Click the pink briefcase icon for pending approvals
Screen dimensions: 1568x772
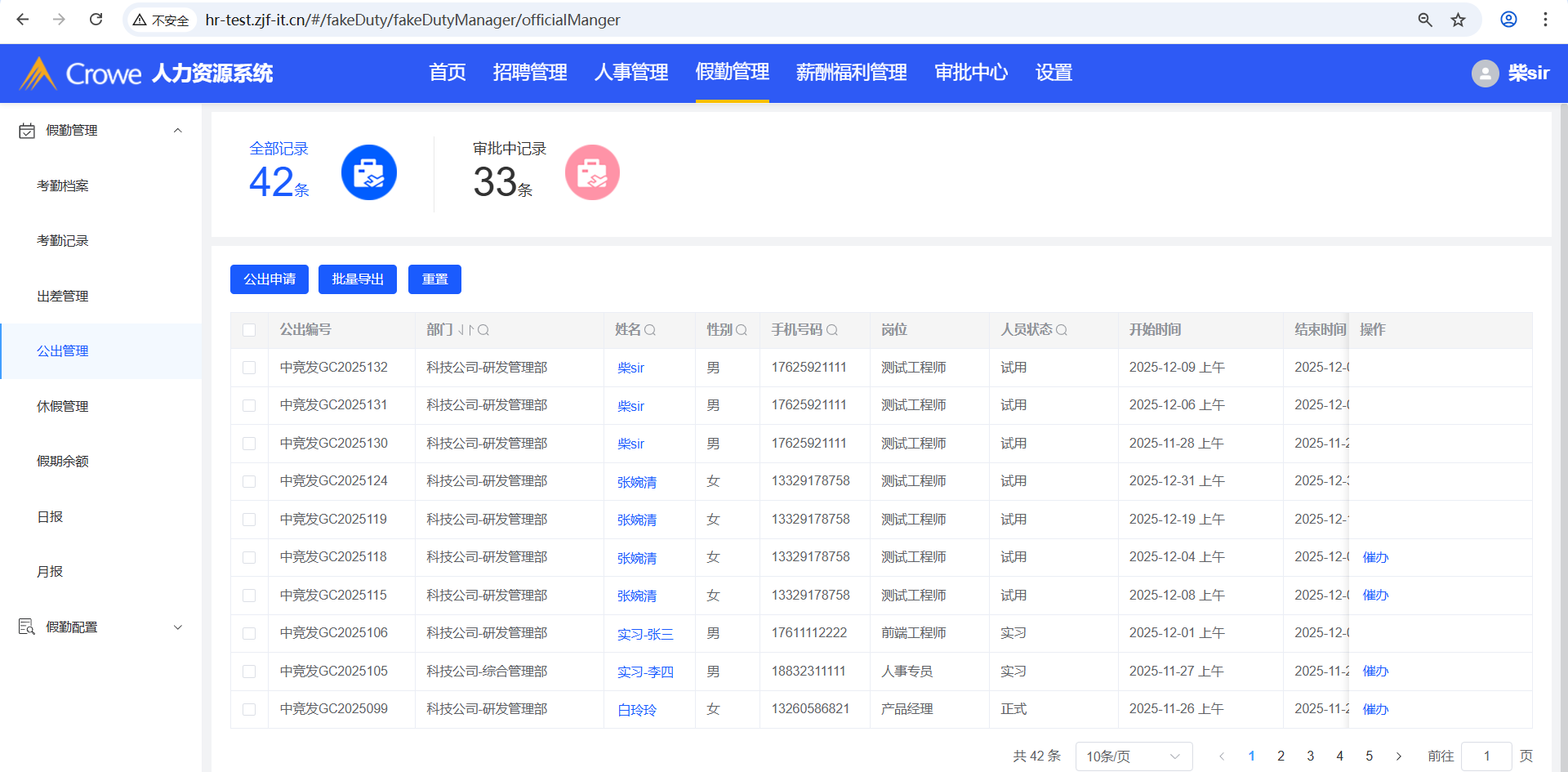pos(592,172)
